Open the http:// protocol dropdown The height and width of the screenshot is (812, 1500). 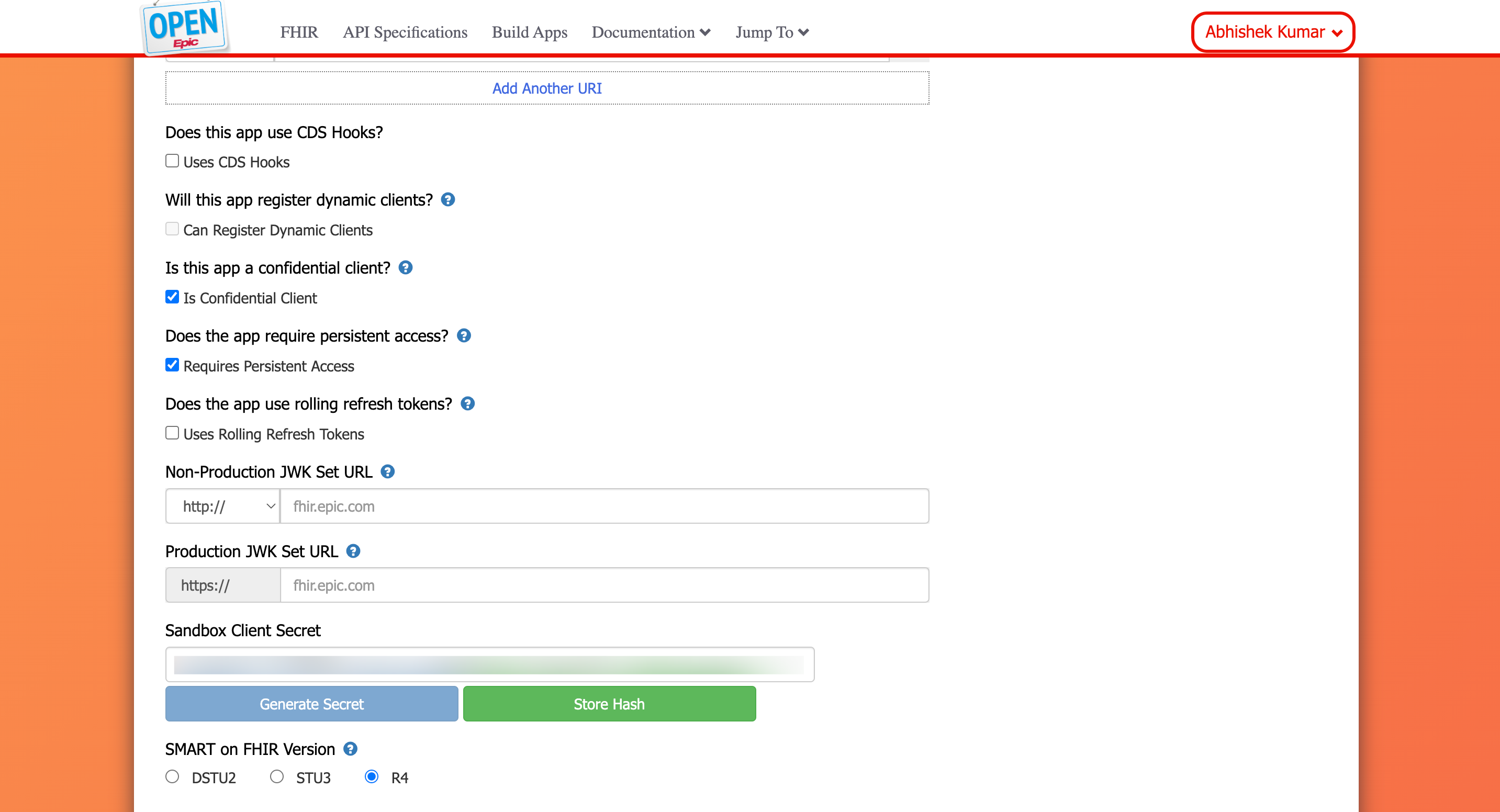[223, 506]
